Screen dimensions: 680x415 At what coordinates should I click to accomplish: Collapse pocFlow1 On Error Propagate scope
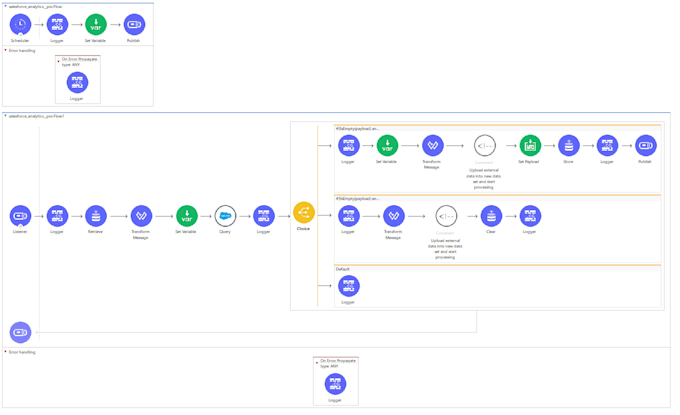pyautogui.click(x=317, y=363)
